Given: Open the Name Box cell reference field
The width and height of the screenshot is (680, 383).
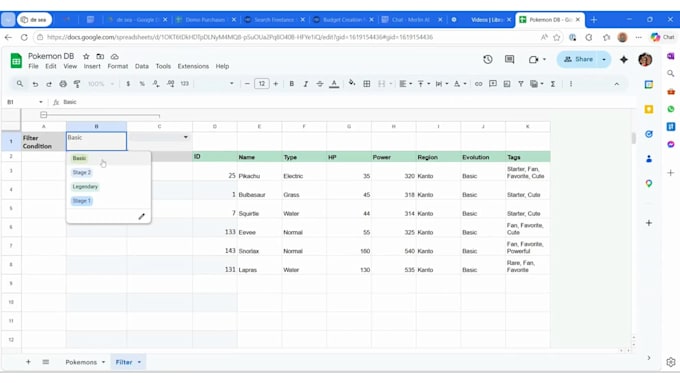Looking at the screenshot, I should tap(24, 102).
